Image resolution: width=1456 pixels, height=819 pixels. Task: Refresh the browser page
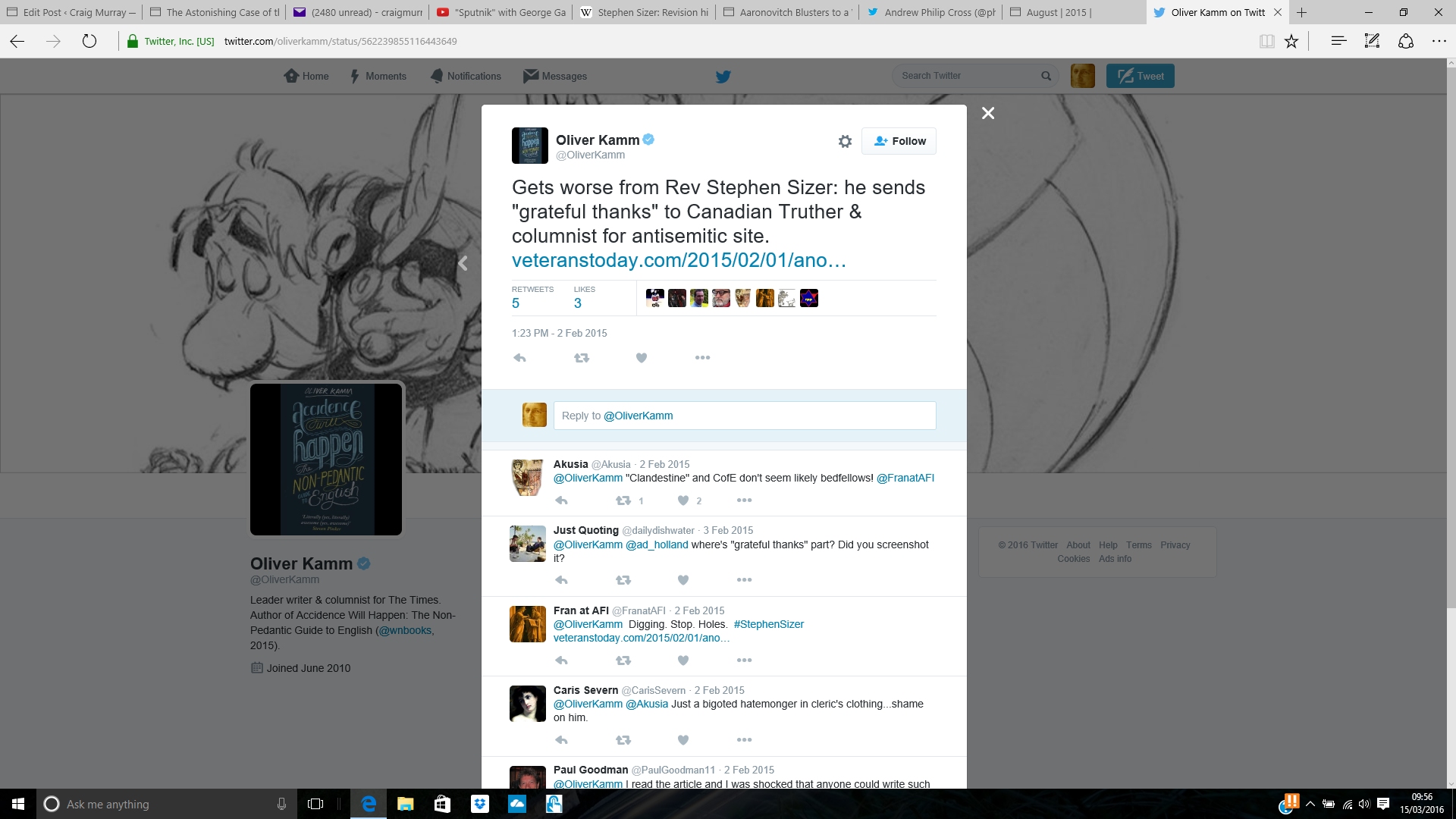point(89,41)
